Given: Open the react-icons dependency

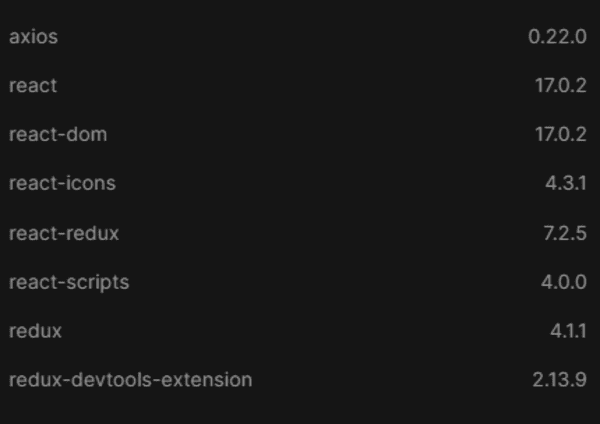Looking at the screenshot, I should 62,183.
